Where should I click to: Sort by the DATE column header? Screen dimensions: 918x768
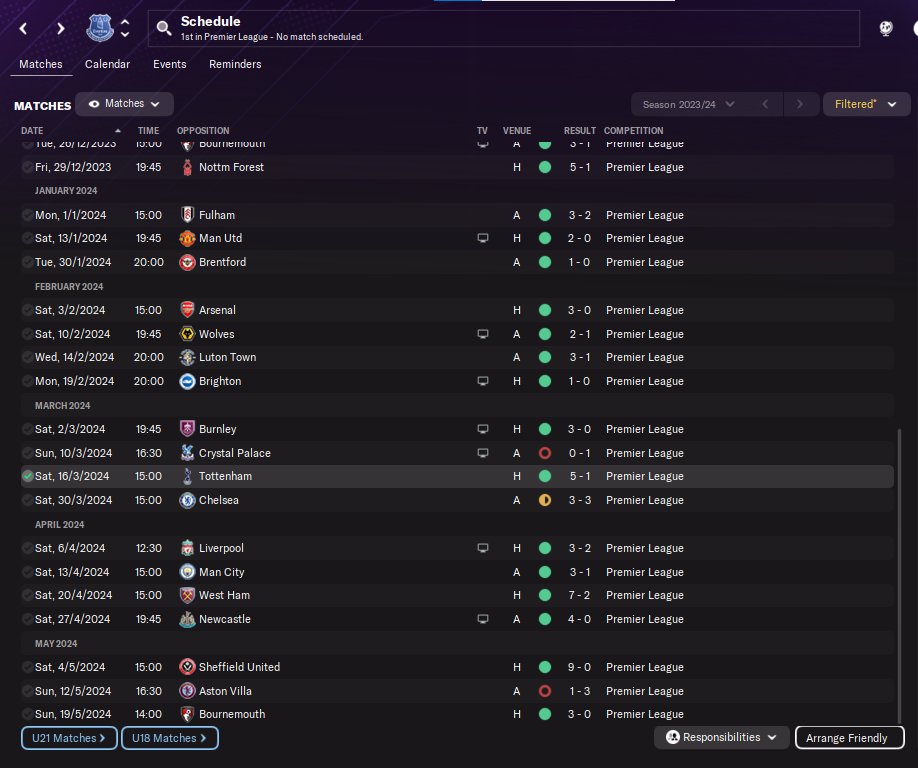(x=32, y=131)
